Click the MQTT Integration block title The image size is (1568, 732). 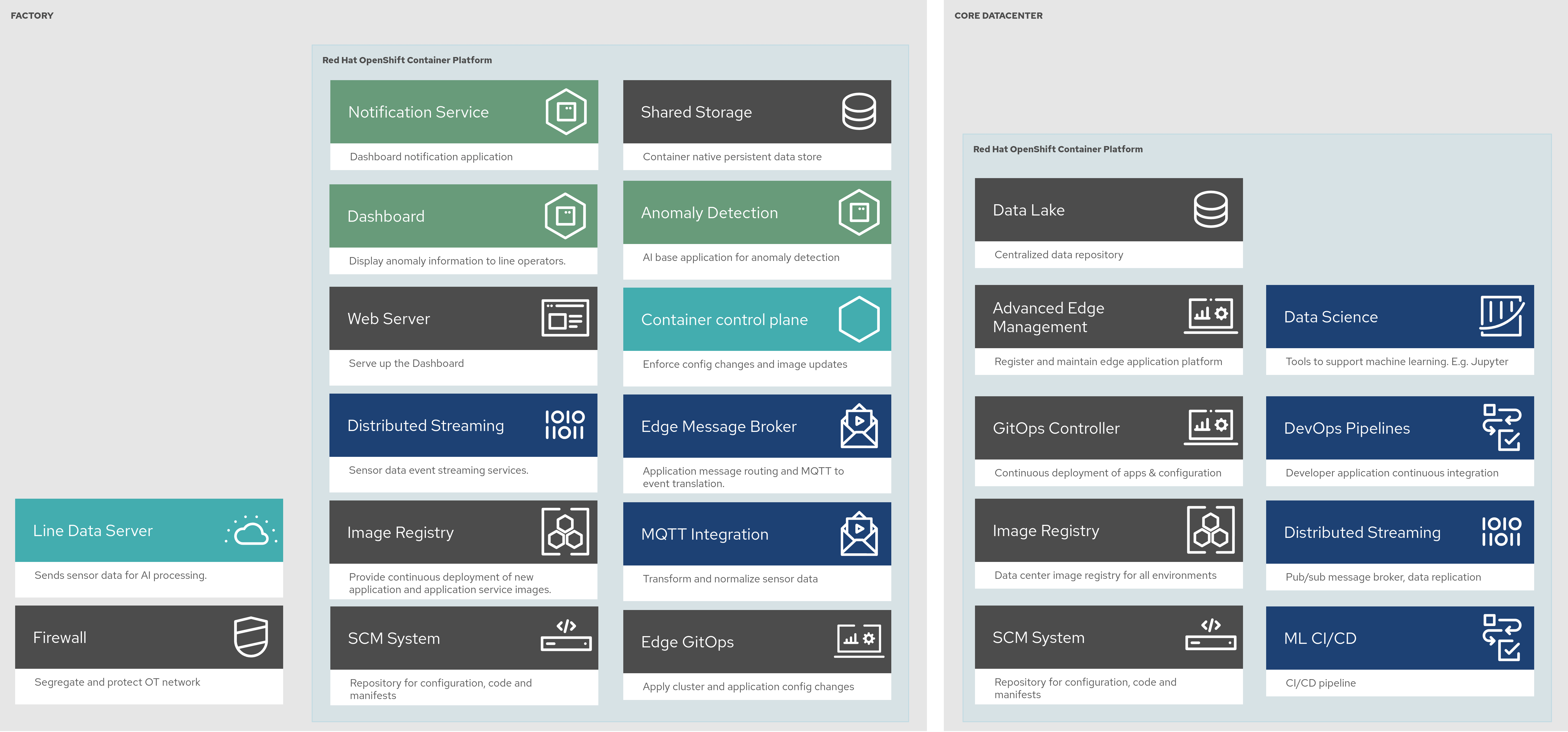704,534
